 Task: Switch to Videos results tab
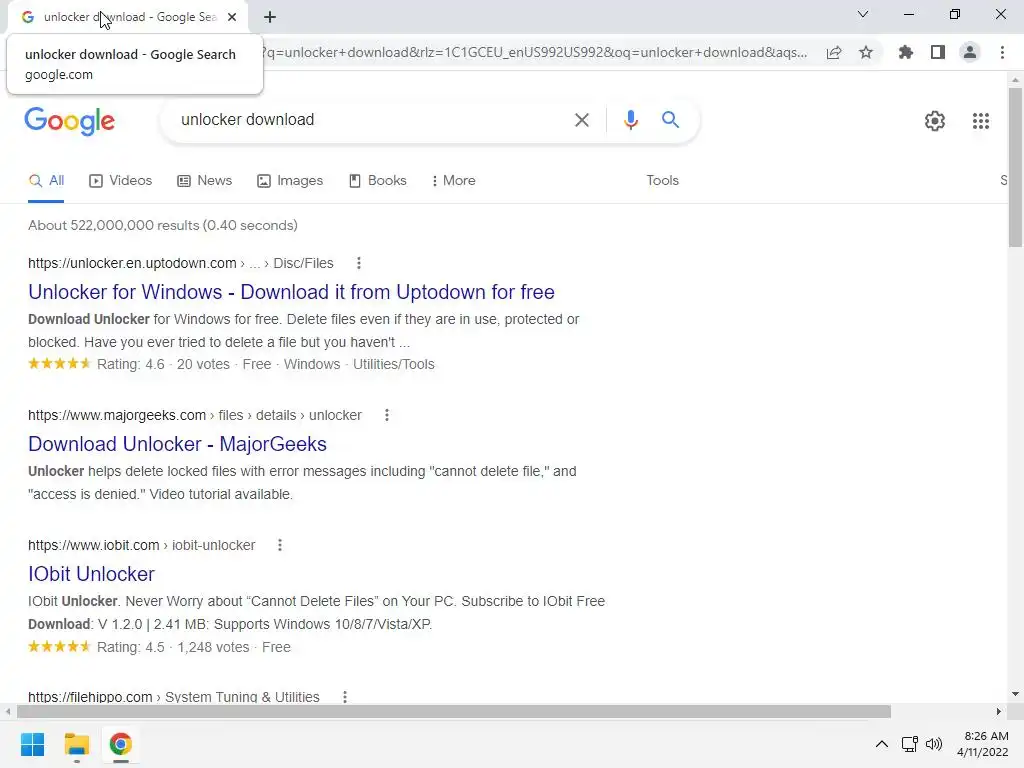(121, 181)
